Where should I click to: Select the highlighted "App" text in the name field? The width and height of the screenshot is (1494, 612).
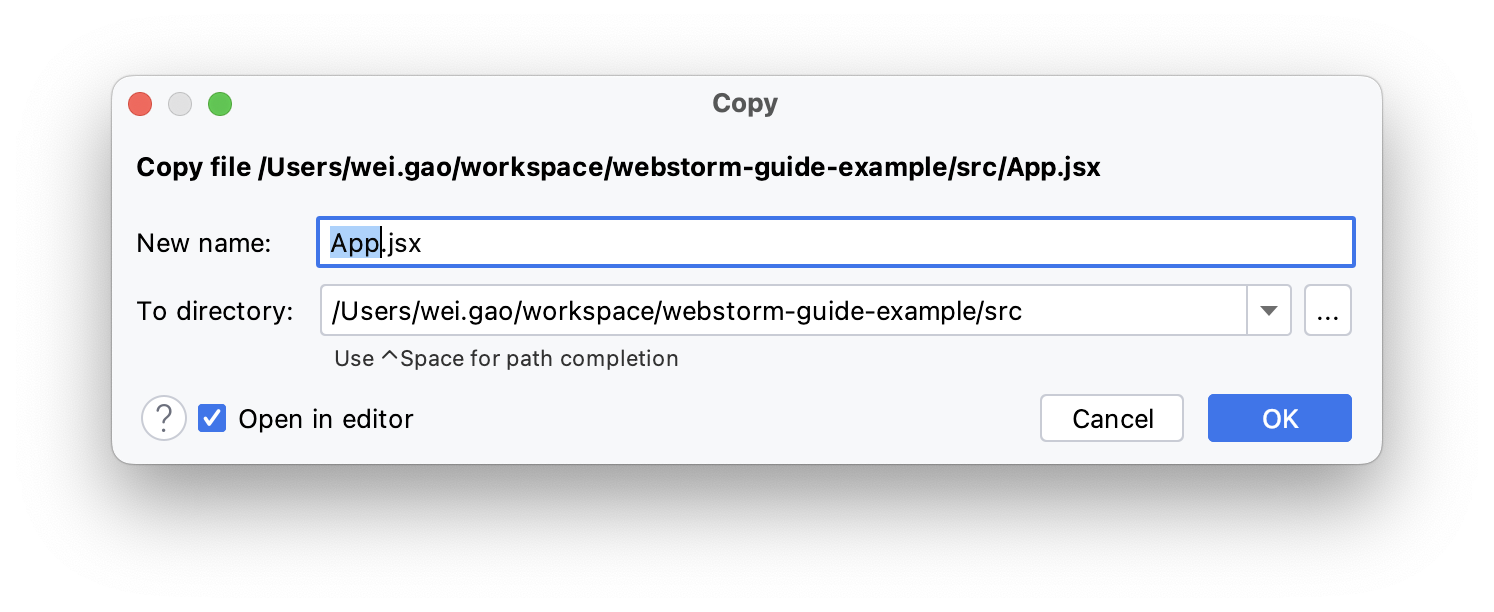(352, 242)
